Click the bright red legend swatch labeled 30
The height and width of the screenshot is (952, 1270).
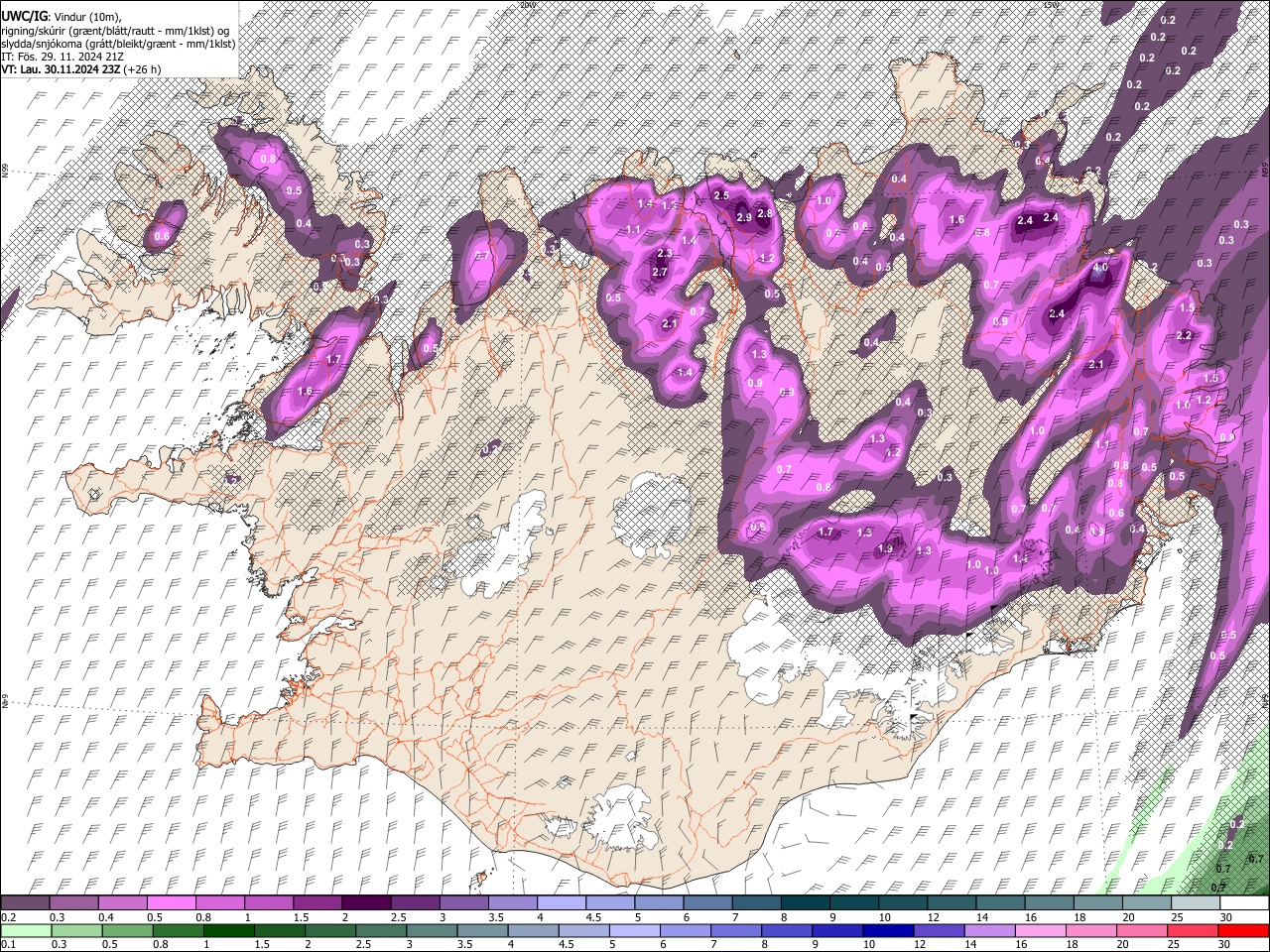1244,931
